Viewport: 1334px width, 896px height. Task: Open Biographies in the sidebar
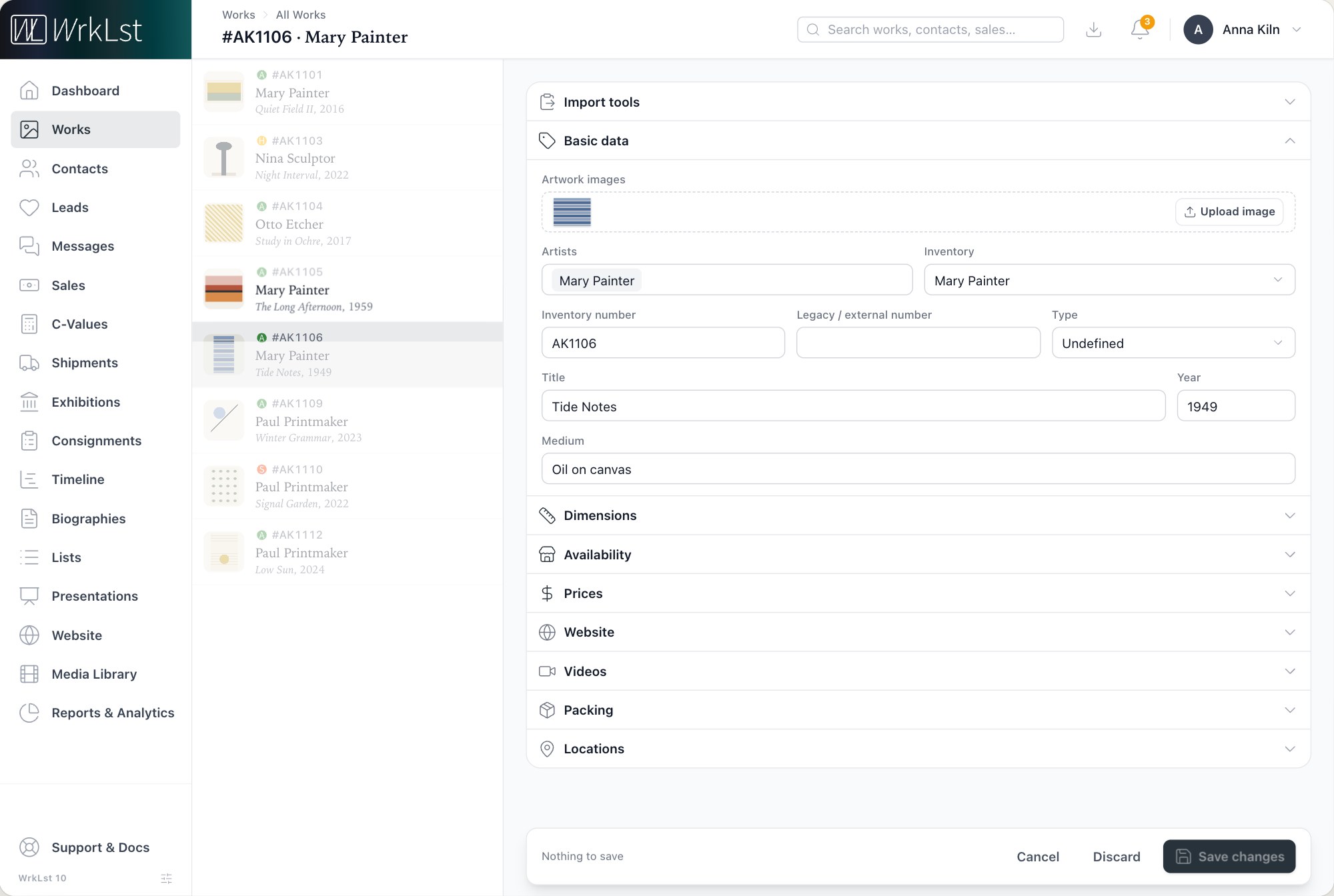(x=95, y=519)
